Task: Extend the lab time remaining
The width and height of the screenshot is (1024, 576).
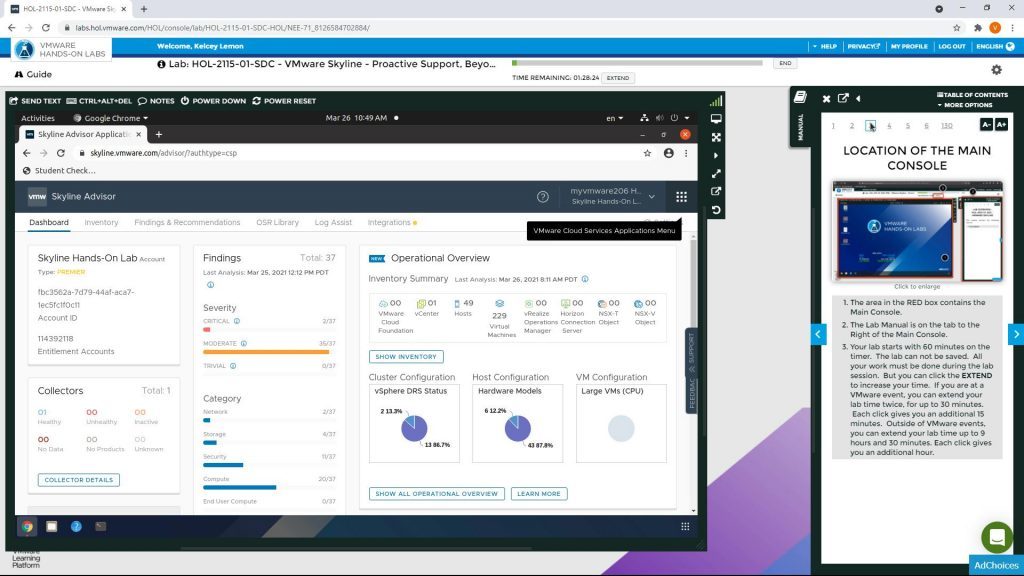Action: (x=618, y=78)
